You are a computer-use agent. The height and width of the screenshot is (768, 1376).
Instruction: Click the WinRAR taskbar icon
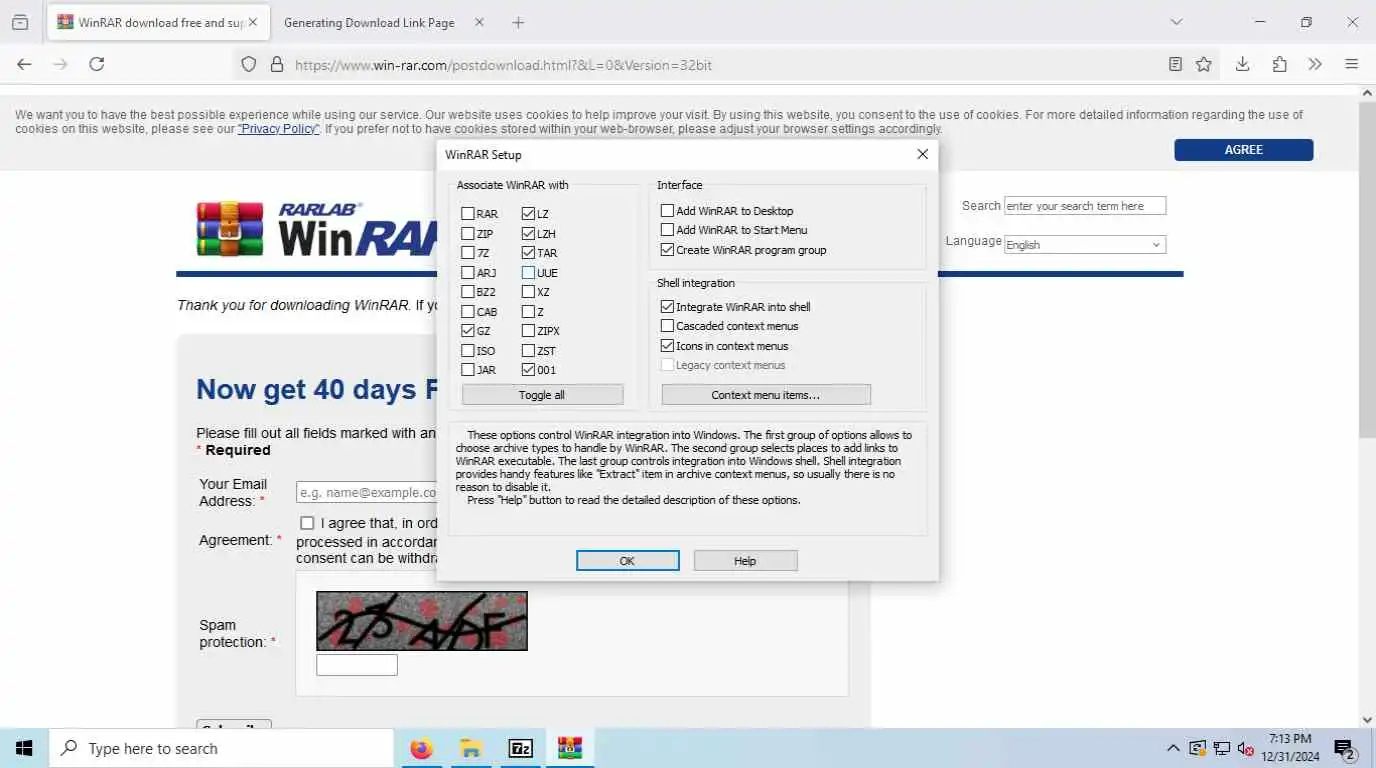coord(570,748)
